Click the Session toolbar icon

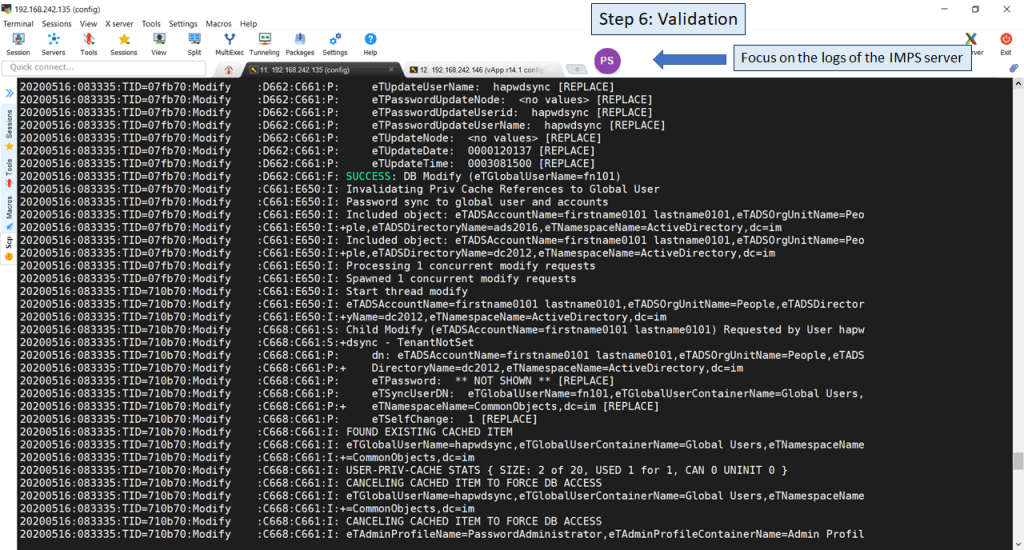click(18, 43)
